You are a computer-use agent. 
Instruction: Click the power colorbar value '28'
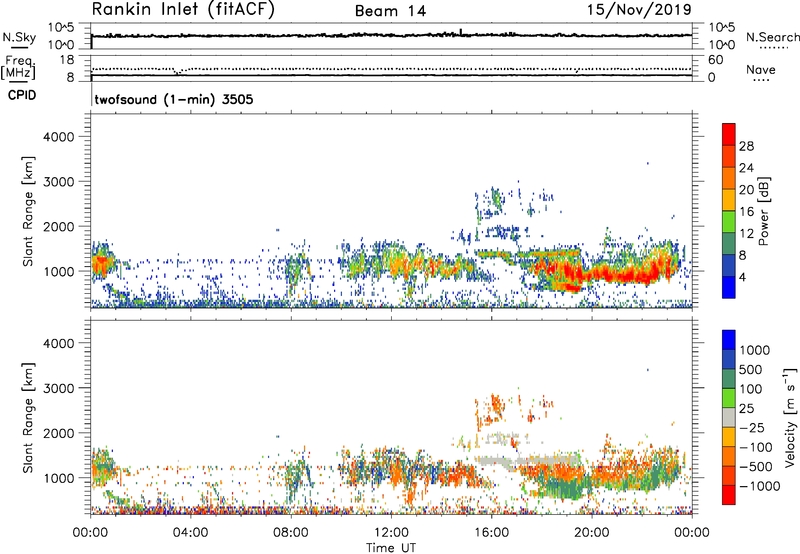[746, 146]
